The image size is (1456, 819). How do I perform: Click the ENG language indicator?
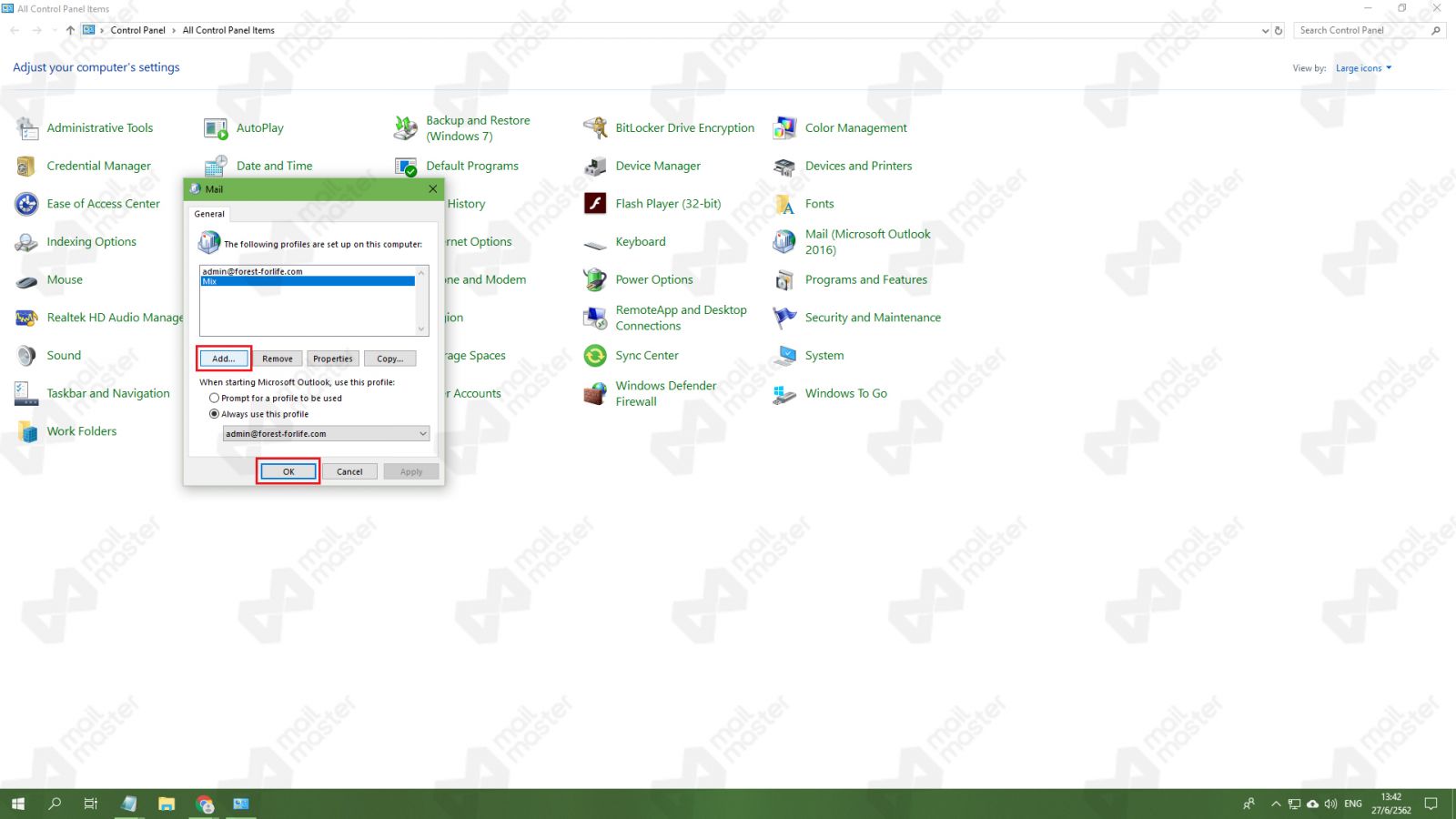[x=1353, y=804]
